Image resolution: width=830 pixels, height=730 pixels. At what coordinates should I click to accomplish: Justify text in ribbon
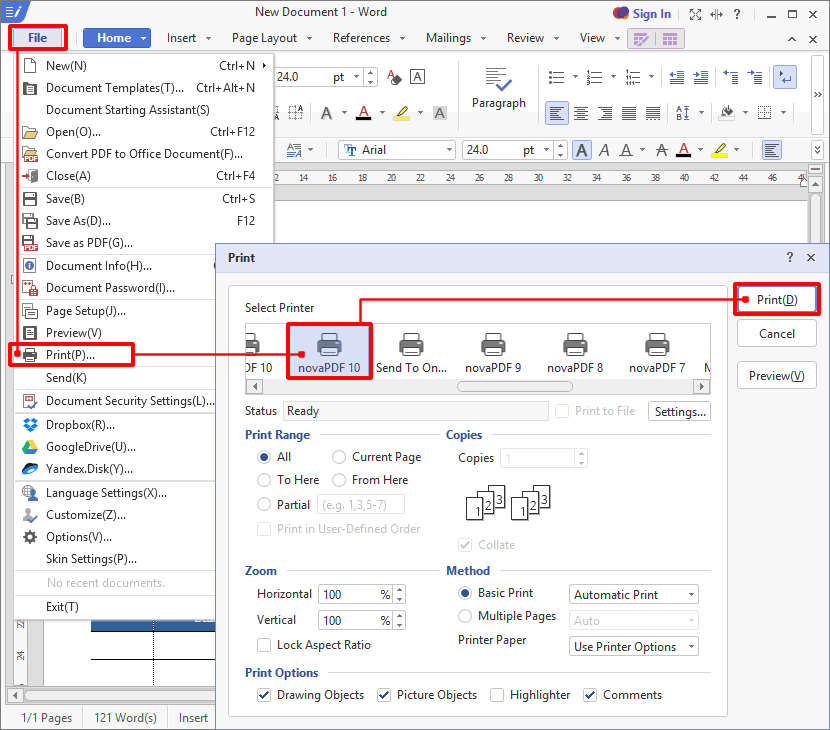(628, 113)
